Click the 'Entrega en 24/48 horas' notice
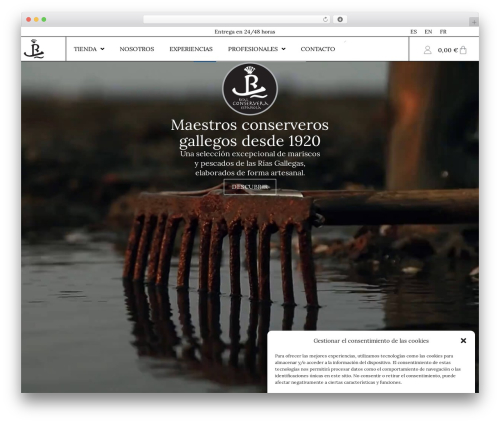The height and width of the screenshot is (423, 500). (x=245, y=32)
